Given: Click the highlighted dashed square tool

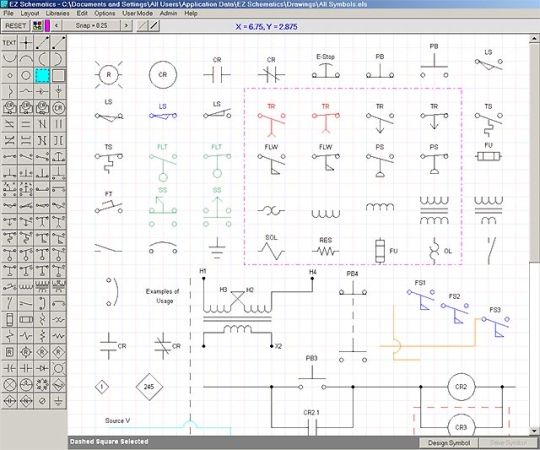Looking at the screenshot, I should point(42,75).
